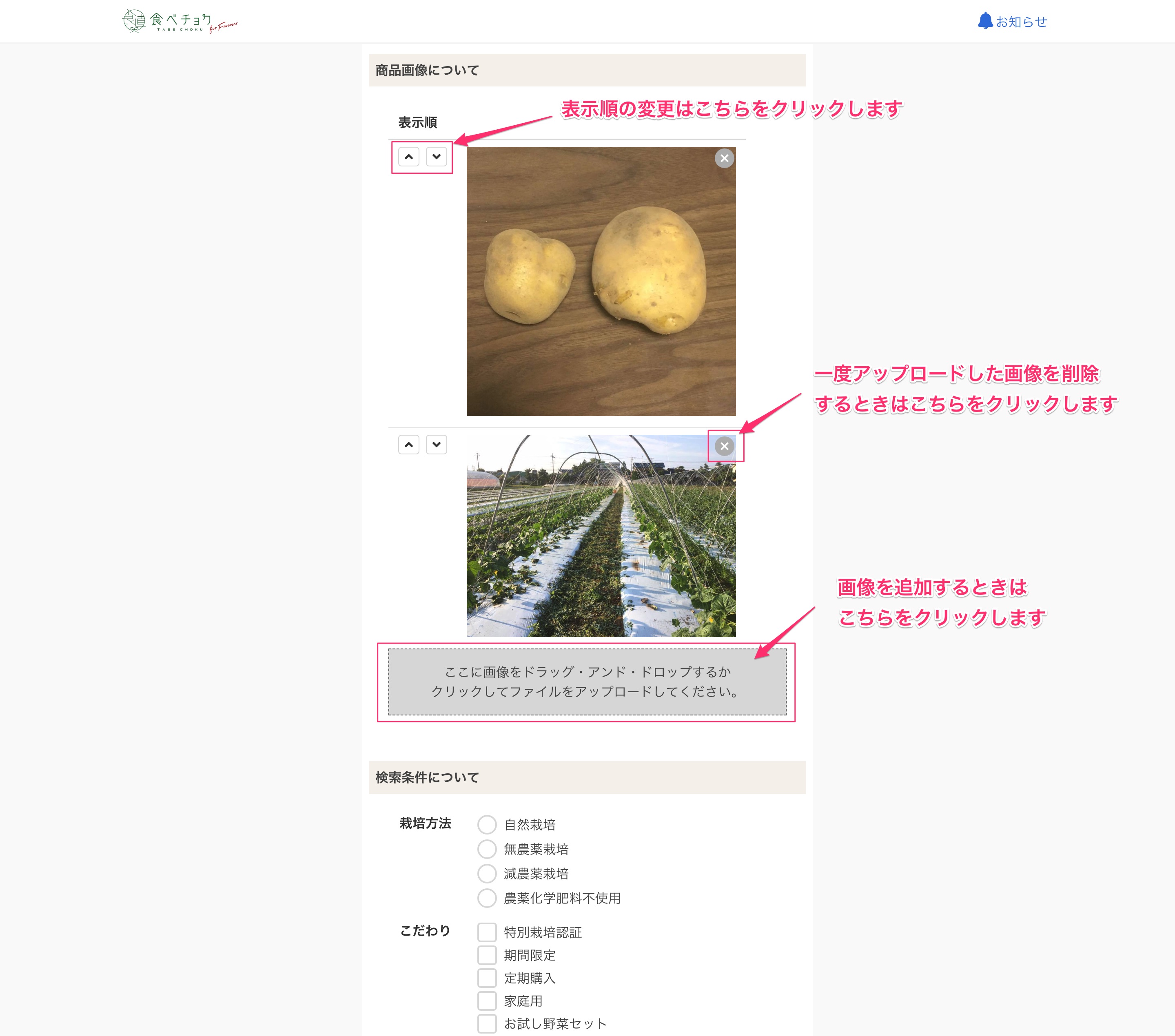Enable the 期間限定 checkbox
The image size is (1175, 1036).
tap(487, 955)
